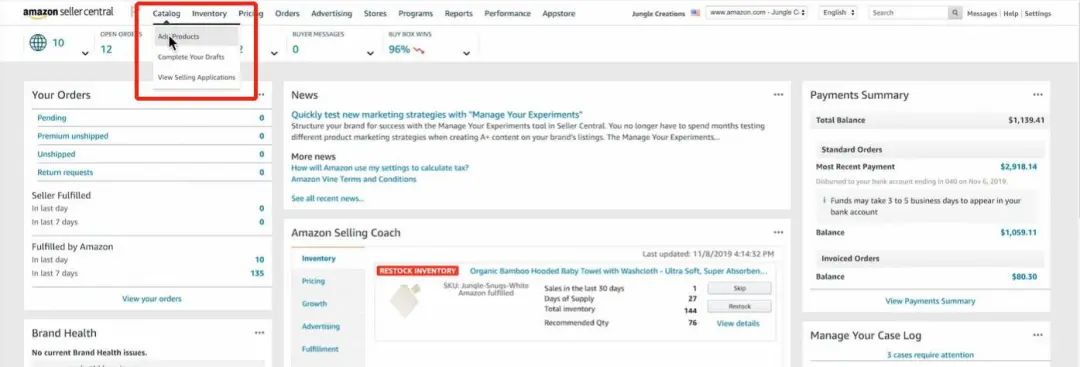The image size is (1080, 367).
Task: Open the Inventory menu
Action: click(x=209, y=14)
